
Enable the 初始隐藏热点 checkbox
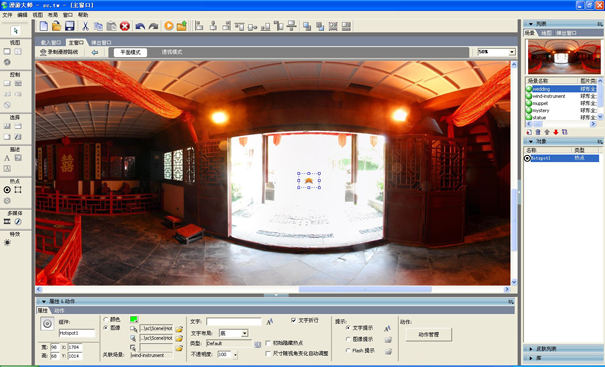[x=268, y=343]
